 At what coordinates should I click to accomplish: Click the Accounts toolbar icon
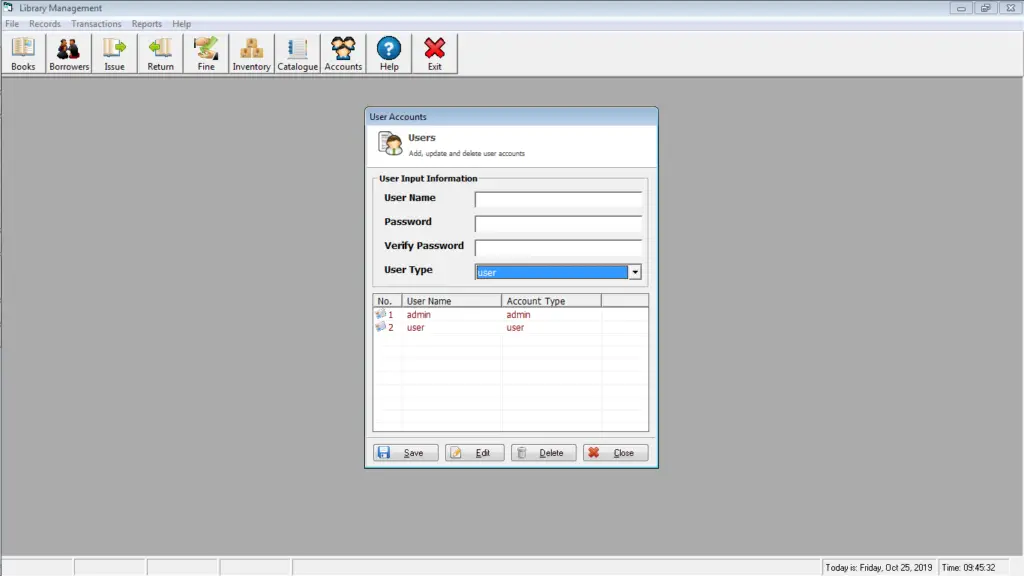(342, 52)
